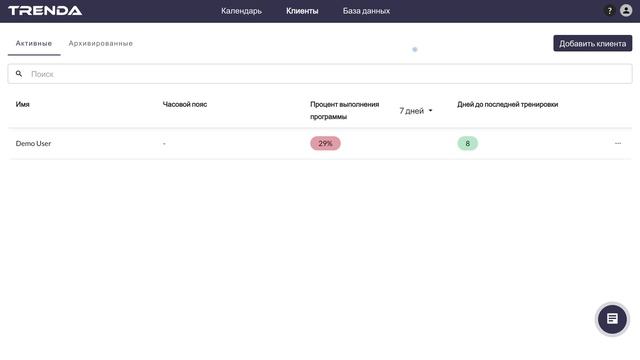
Task: Open the chat widget icon
Action: pyautogui.click(x=612, y=319)
